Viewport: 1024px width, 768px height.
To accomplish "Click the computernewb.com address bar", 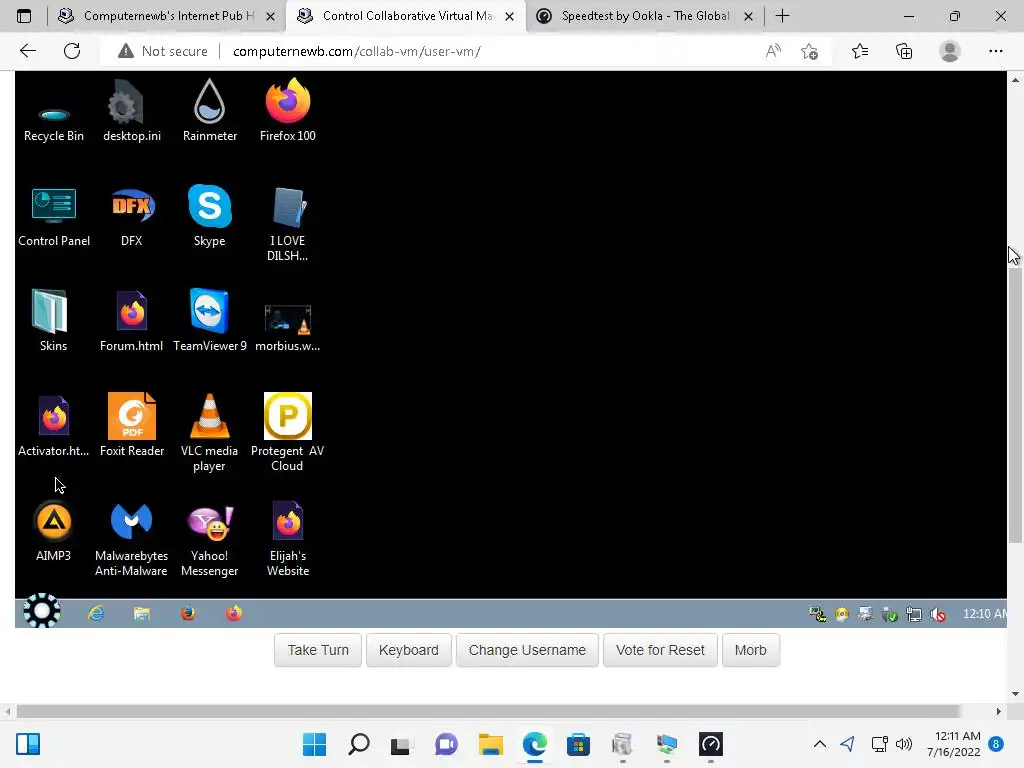I will (357, 51).
